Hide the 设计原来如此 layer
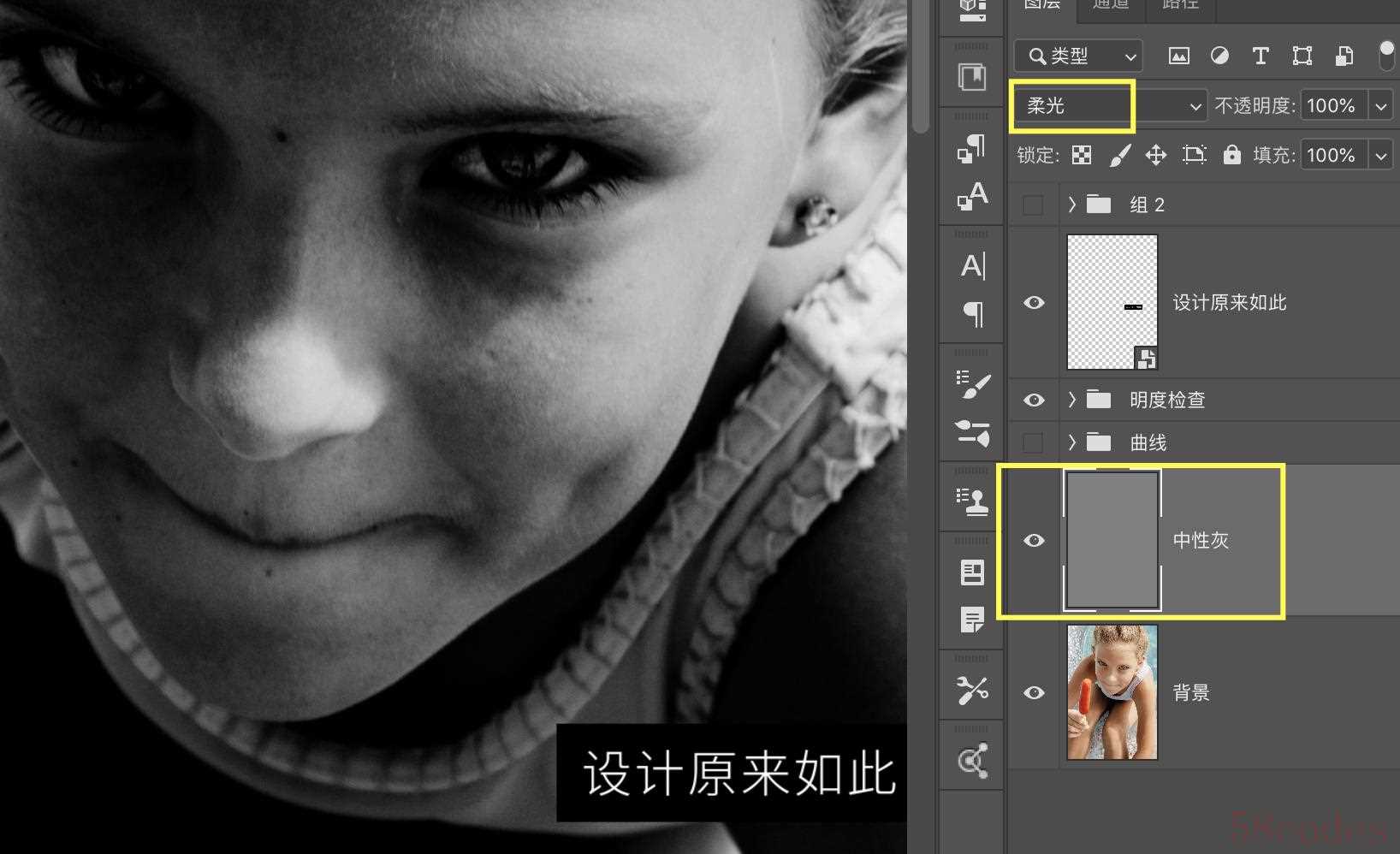Viewport: 1400px width, 854px height. point(1034,302)
